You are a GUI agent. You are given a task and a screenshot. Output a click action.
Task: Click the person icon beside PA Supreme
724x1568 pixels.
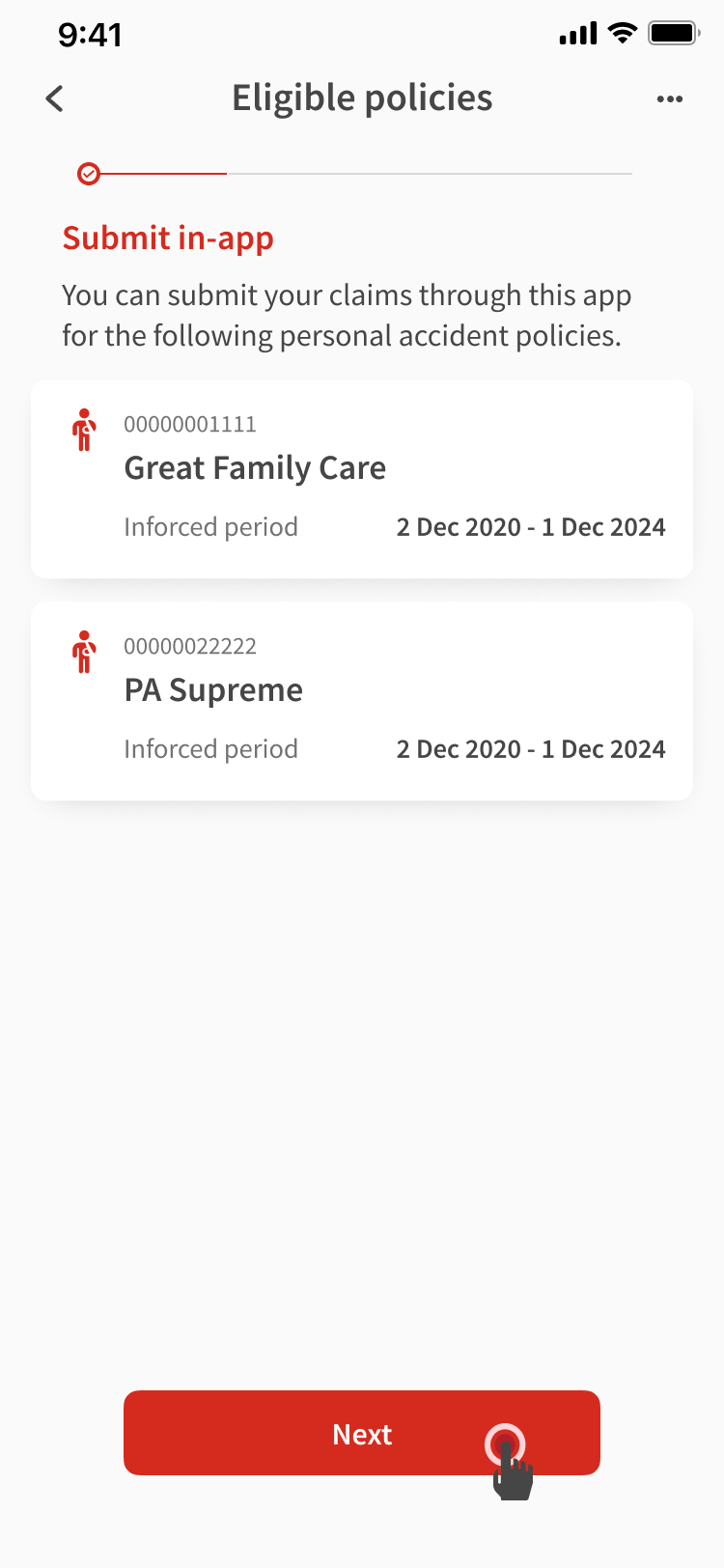click(85, 652)
